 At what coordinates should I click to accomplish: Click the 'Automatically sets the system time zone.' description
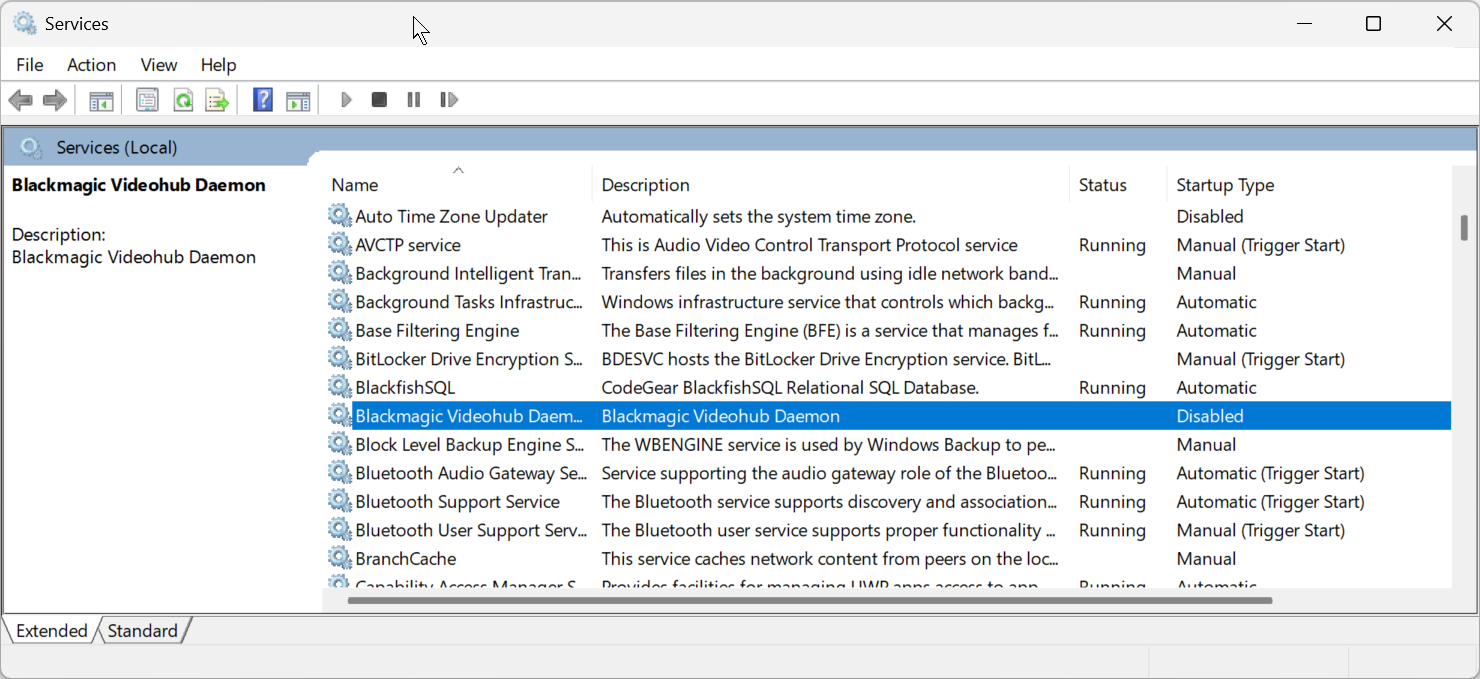[x=759, y=216]
